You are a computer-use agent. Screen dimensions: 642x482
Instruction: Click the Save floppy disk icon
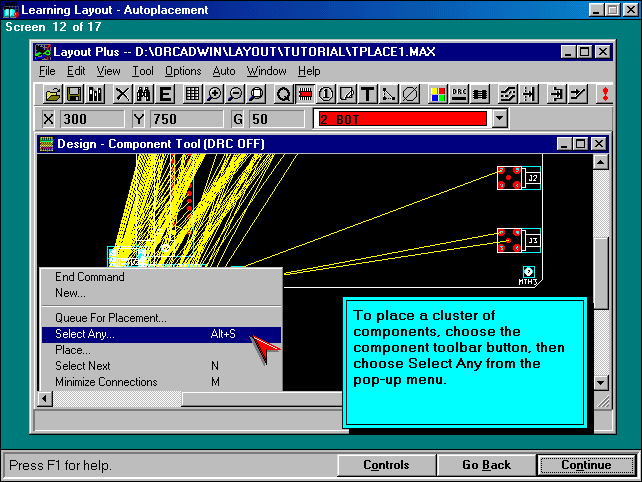74,94
